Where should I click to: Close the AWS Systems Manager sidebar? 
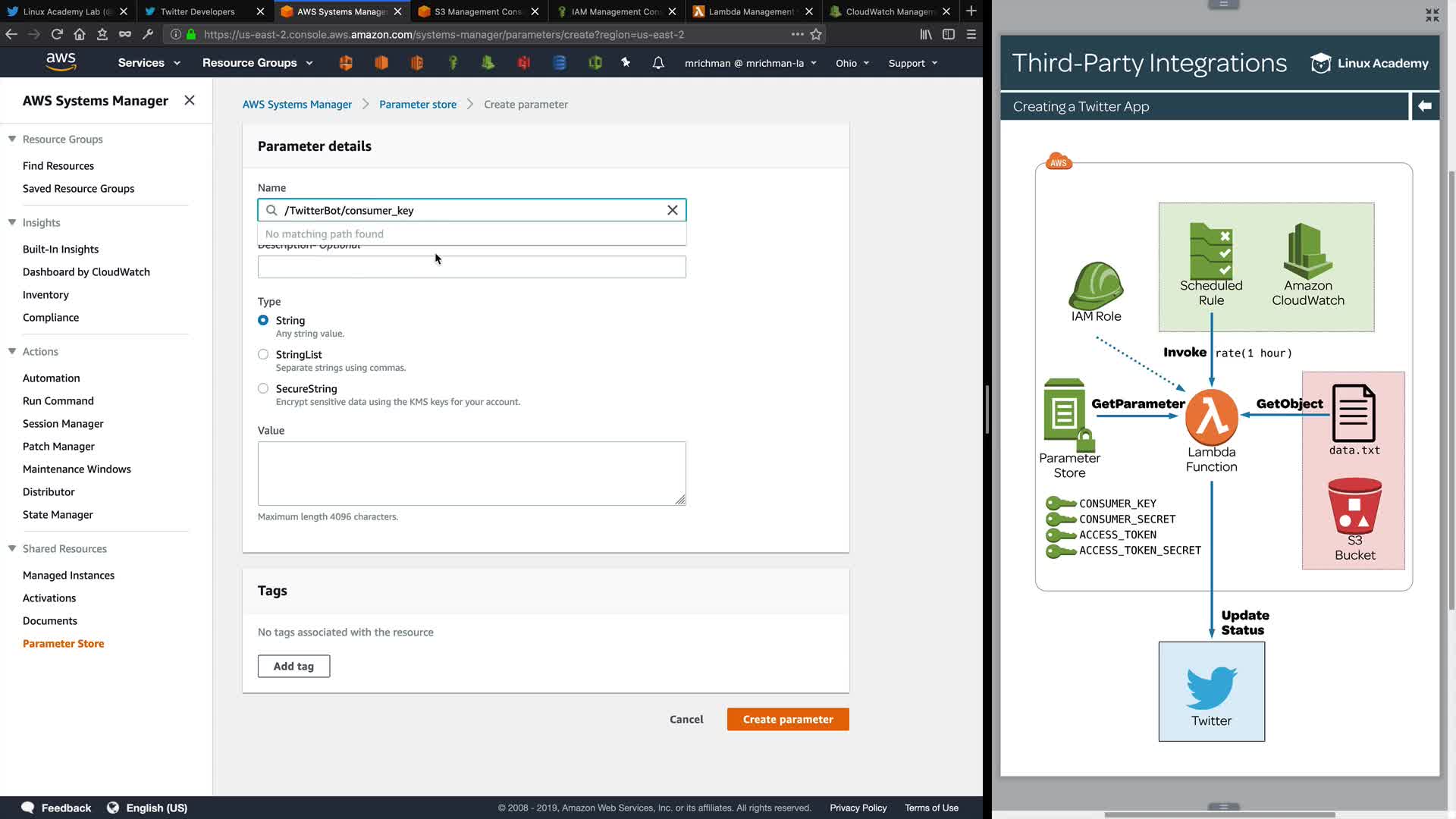[x=190, y=100]
